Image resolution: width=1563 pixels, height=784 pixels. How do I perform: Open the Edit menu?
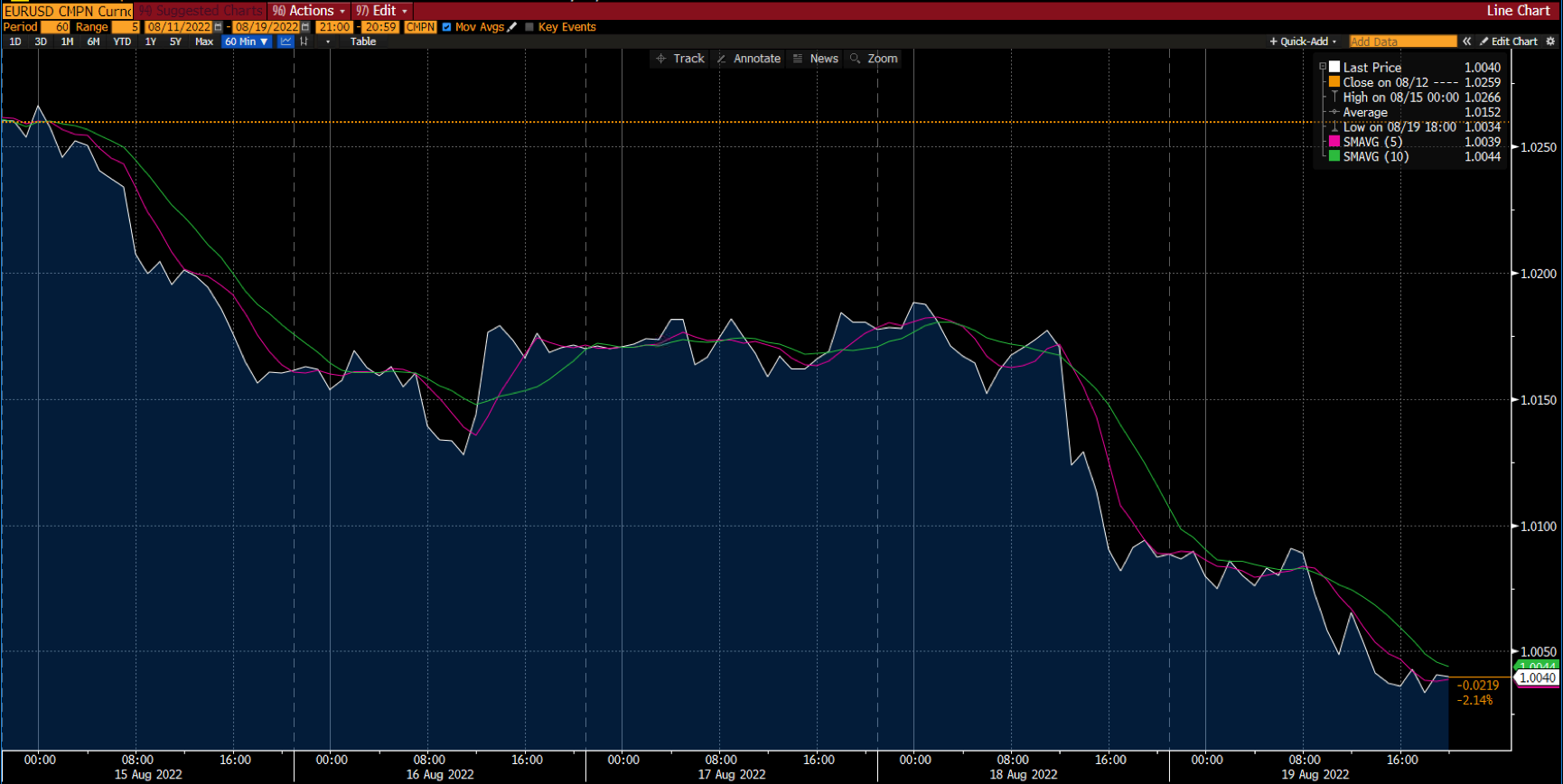point(382,11)
